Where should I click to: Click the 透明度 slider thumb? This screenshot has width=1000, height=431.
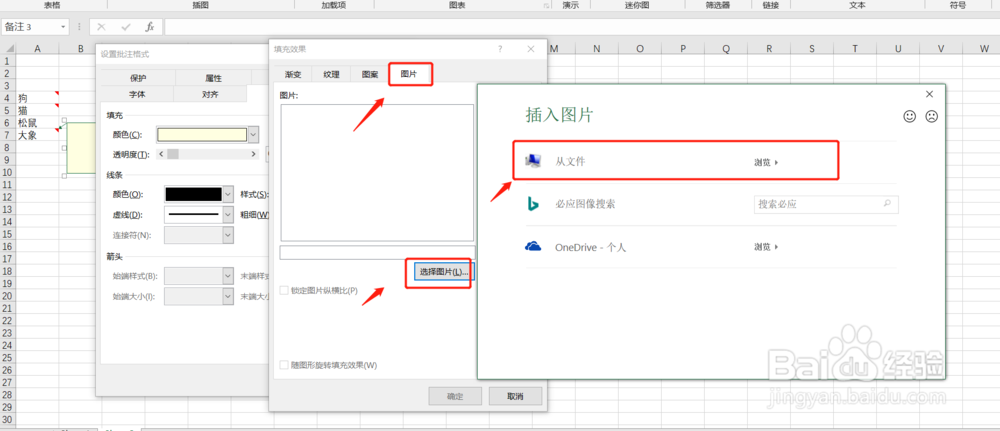click(x=173, y=154)
